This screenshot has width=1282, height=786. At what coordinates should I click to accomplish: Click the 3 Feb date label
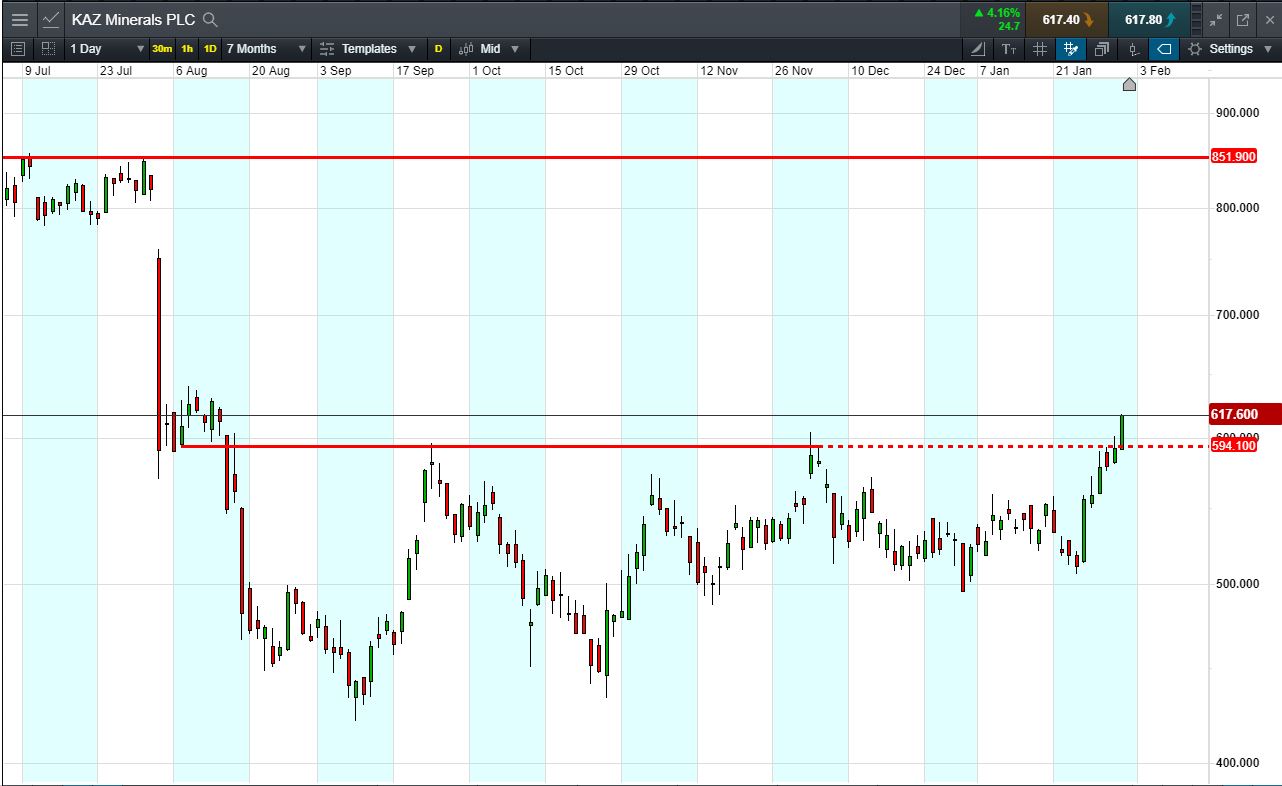coord(1155,71)
